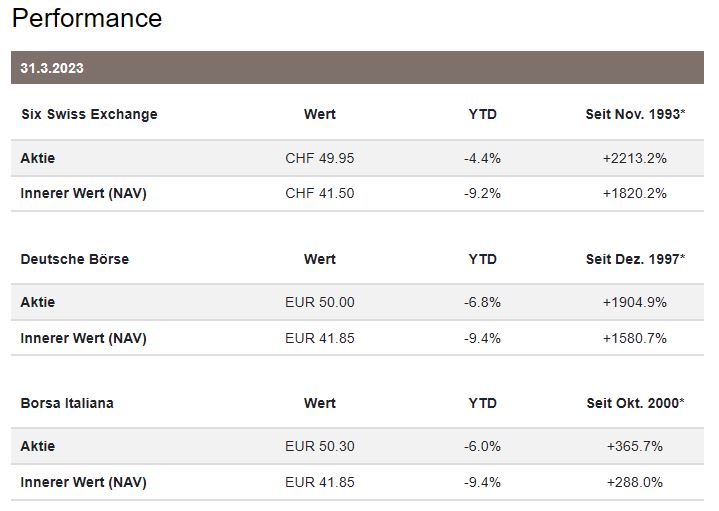The width and height of the screenshot is (719, 511).
Task: Click Seit Okt. 2000* column header
Action: pyautogui.click(x=635, y=403)
